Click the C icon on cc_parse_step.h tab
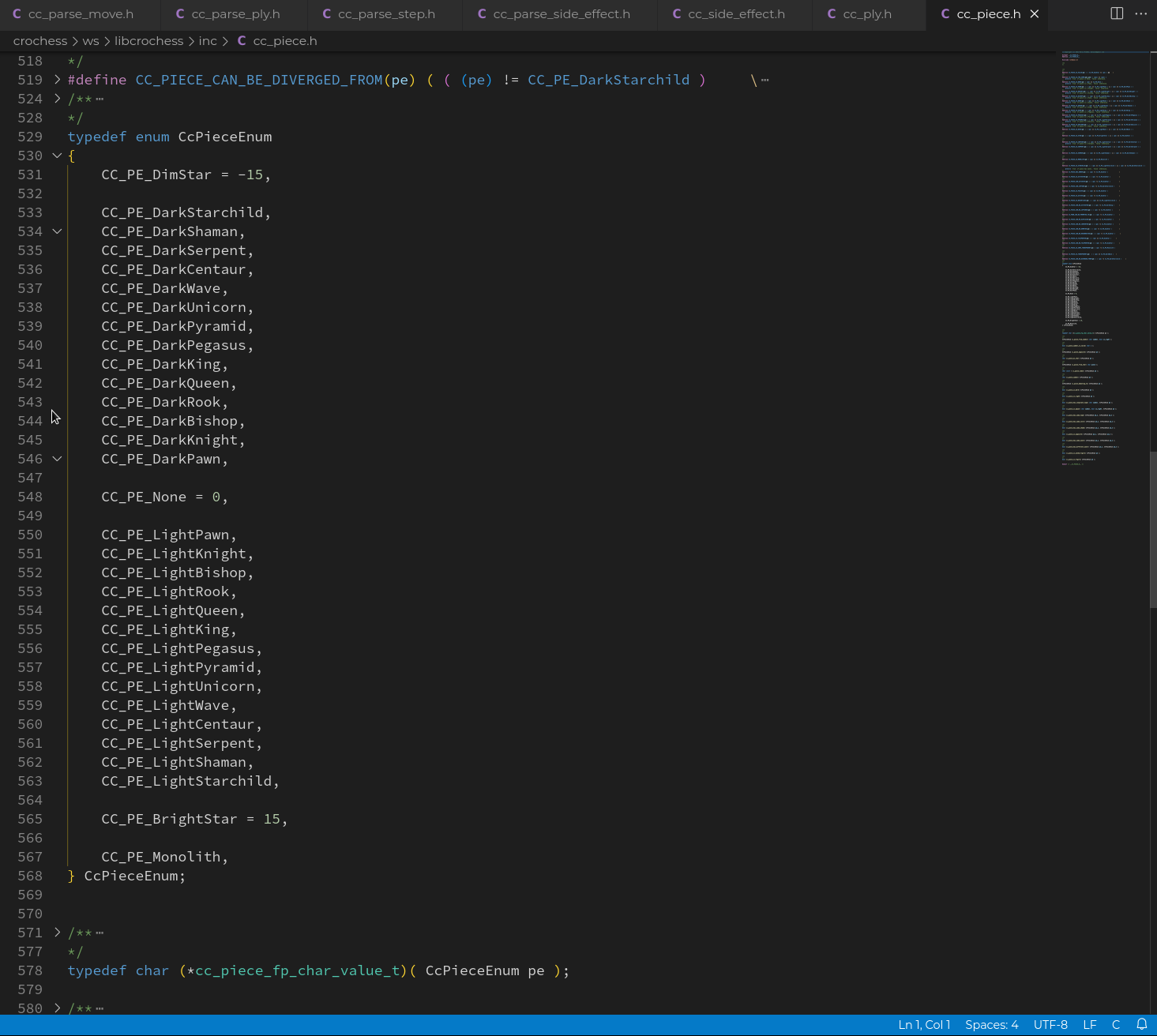The image size is (1157, 1036). click(x=325, y=13)
